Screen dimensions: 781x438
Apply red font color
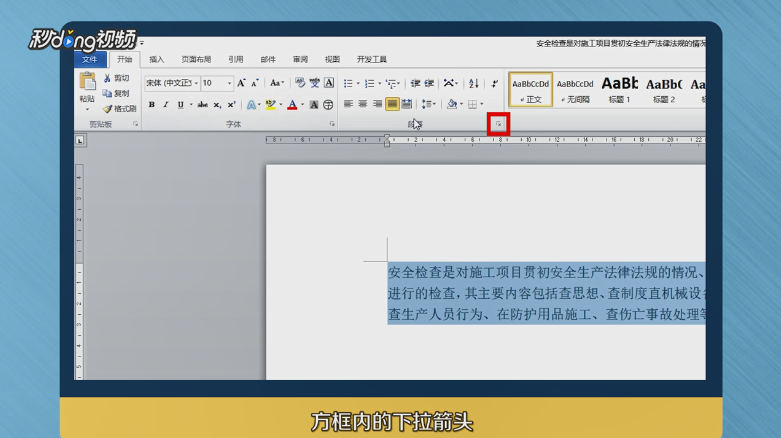[292, 105]
